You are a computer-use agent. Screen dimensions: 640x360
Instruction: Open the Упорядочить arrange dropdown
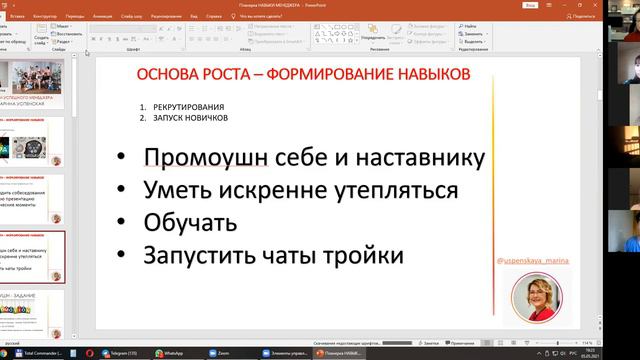click(x=373, y=34)
